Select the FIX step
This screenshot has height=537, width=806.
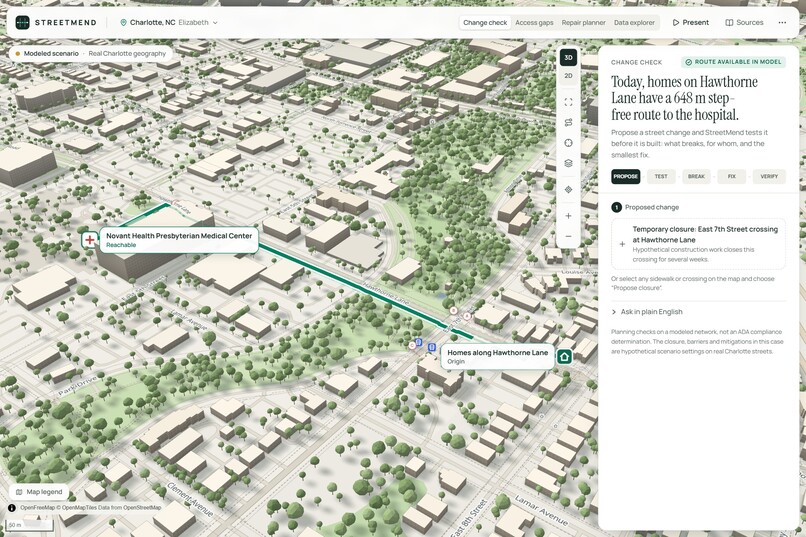tap(732, 176)
